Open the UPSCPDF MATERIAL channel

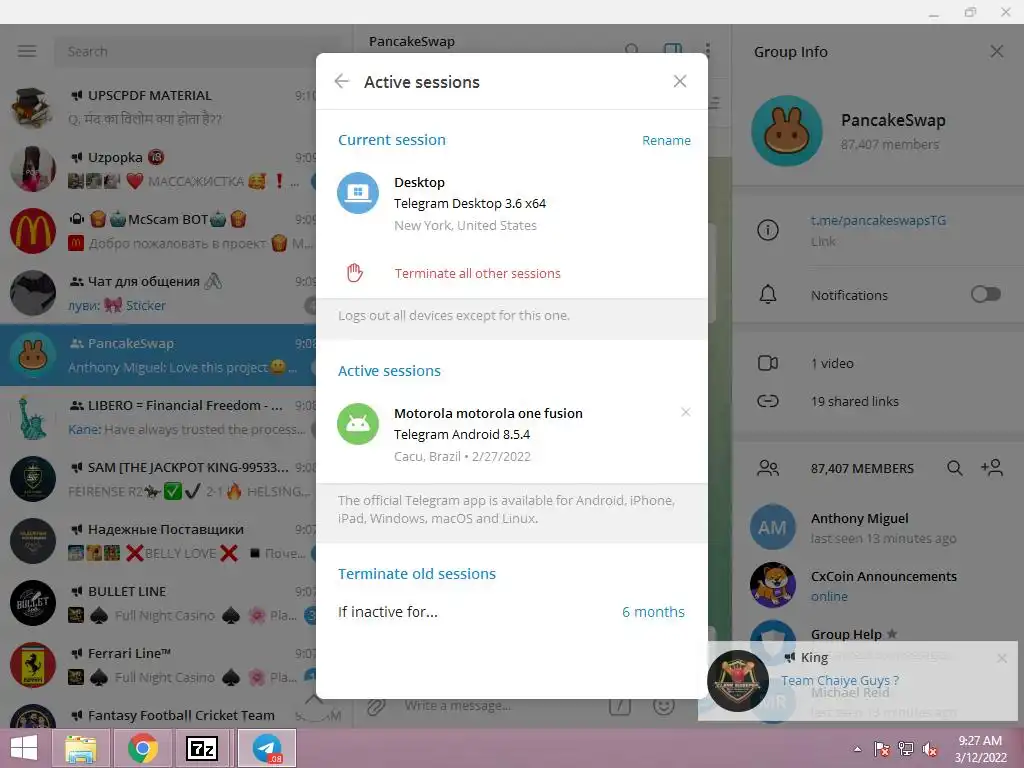pyautogui.click(x=158, y=107)
